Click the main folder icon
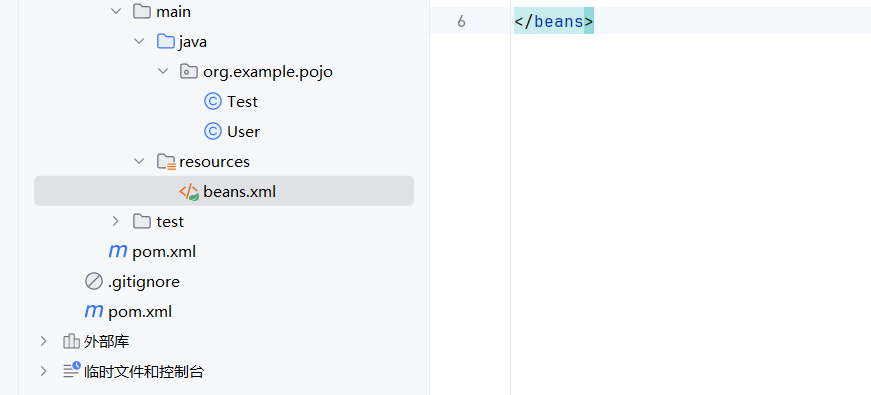The height and width of the screenshot is (395, 871). (142, 12)
